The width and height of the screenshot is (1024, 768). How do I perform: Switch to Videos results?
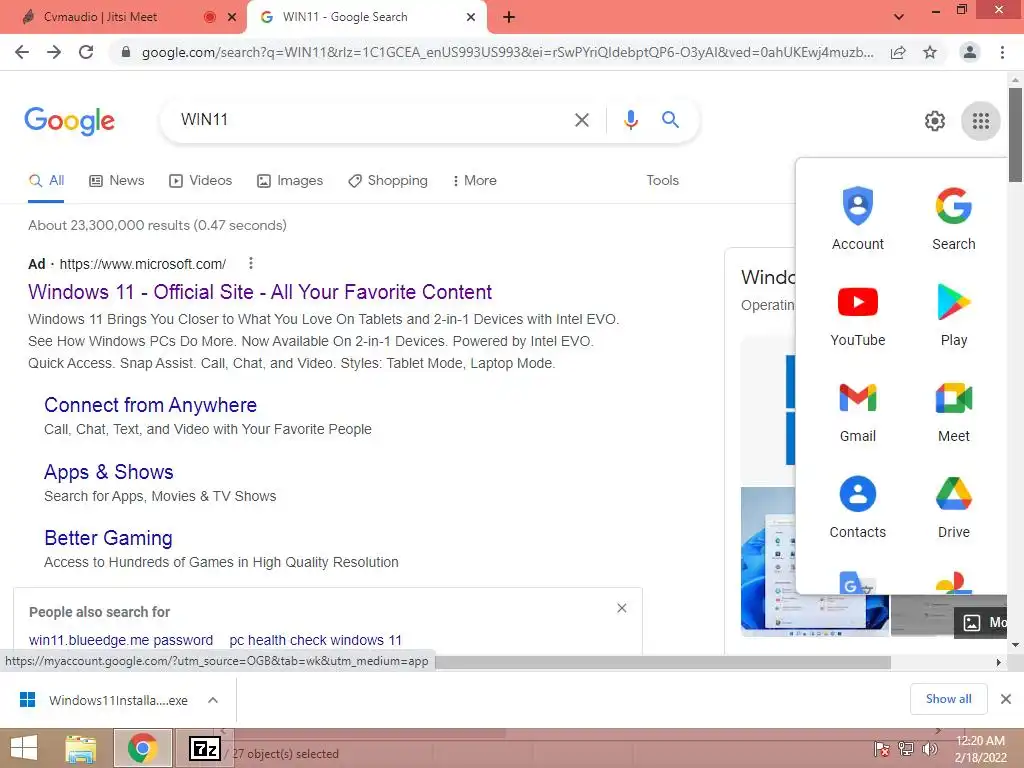click(200, 181)
